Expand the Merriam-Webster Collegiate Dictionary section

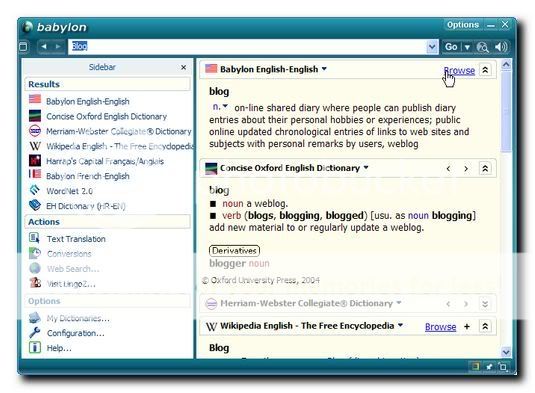[x=485, y=304]
